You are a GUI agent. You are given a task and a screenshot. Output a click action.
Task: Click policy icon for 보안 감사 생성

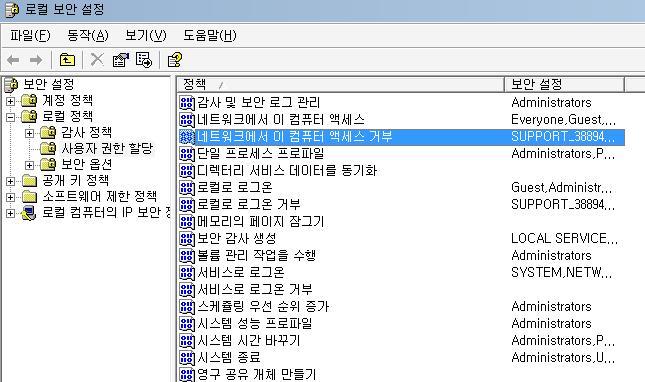tap(187, 238)
